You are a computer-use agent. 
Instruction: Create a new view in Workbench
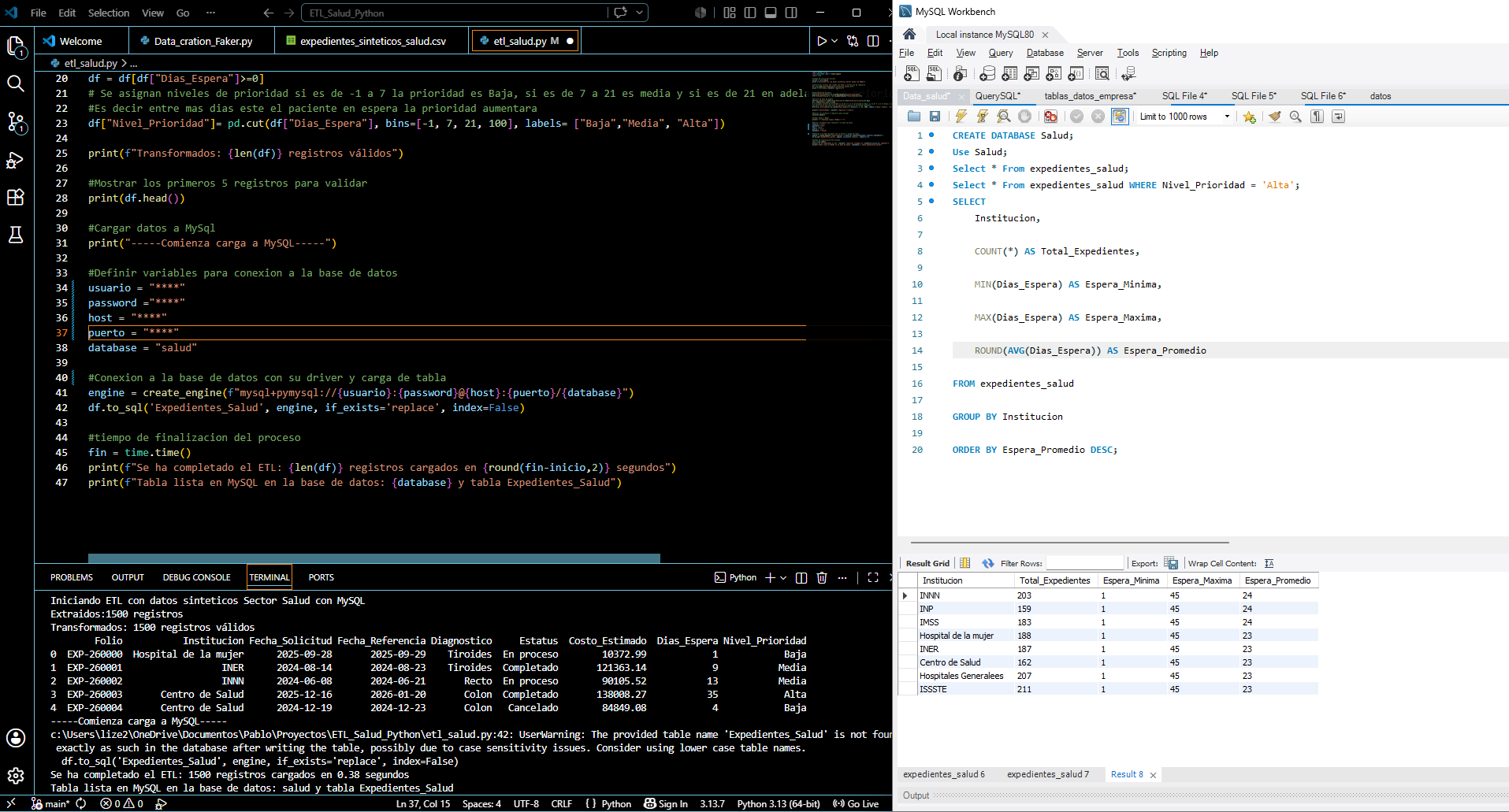pos(1031,73)
